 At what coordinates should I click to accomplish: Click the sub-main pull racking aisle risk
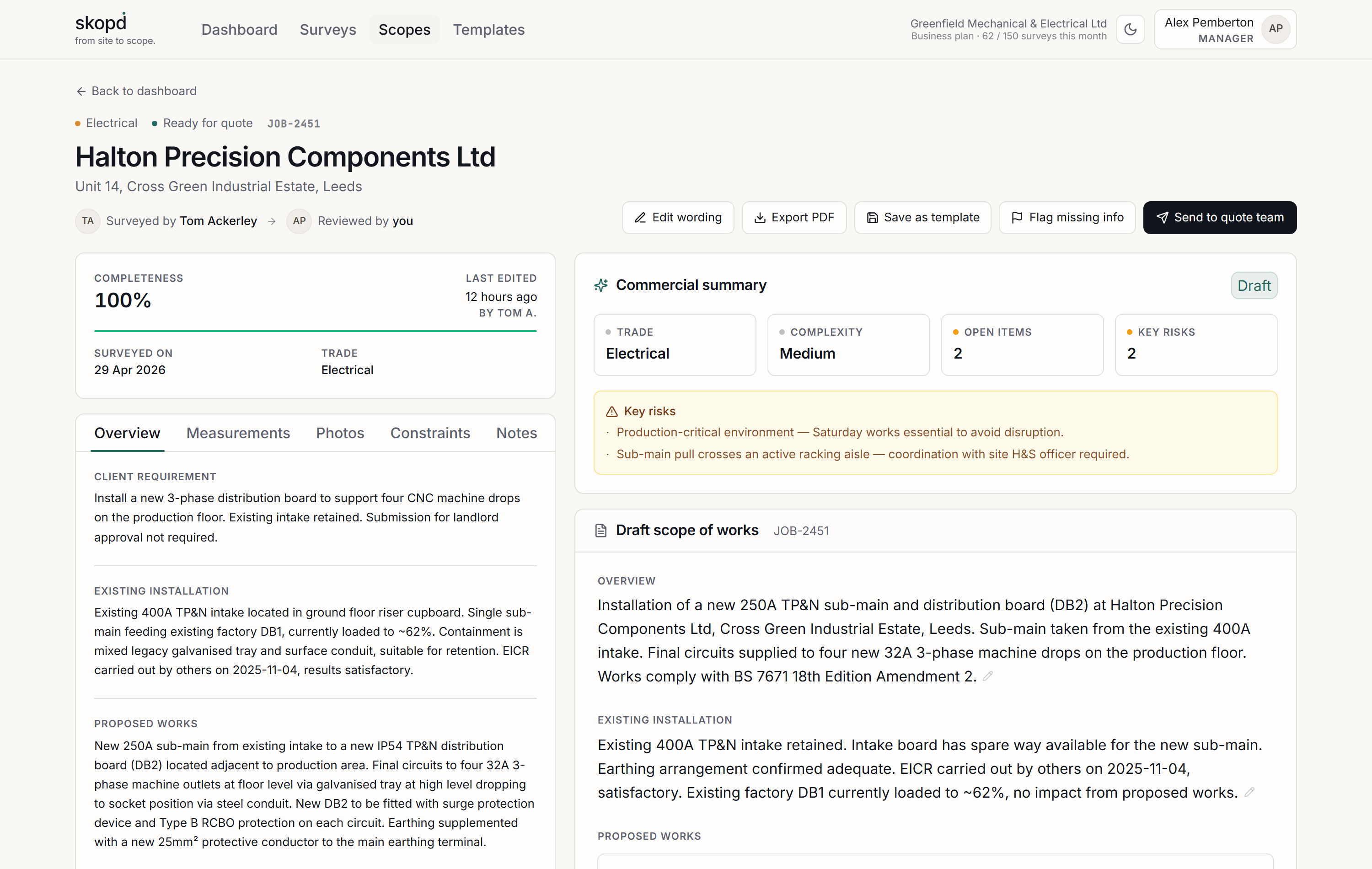[872, 454]
